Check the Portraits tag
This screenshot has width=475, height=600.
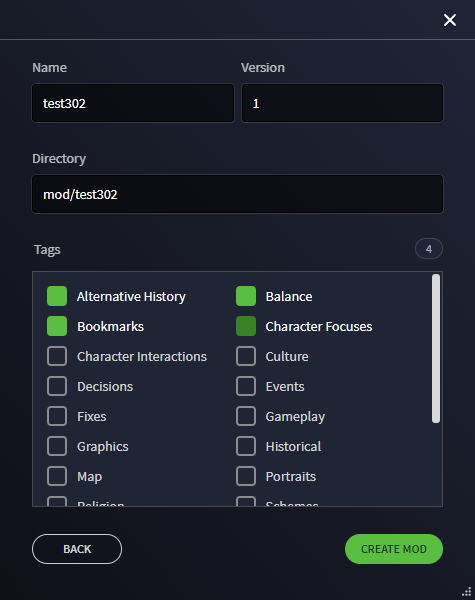pos(246,476)
